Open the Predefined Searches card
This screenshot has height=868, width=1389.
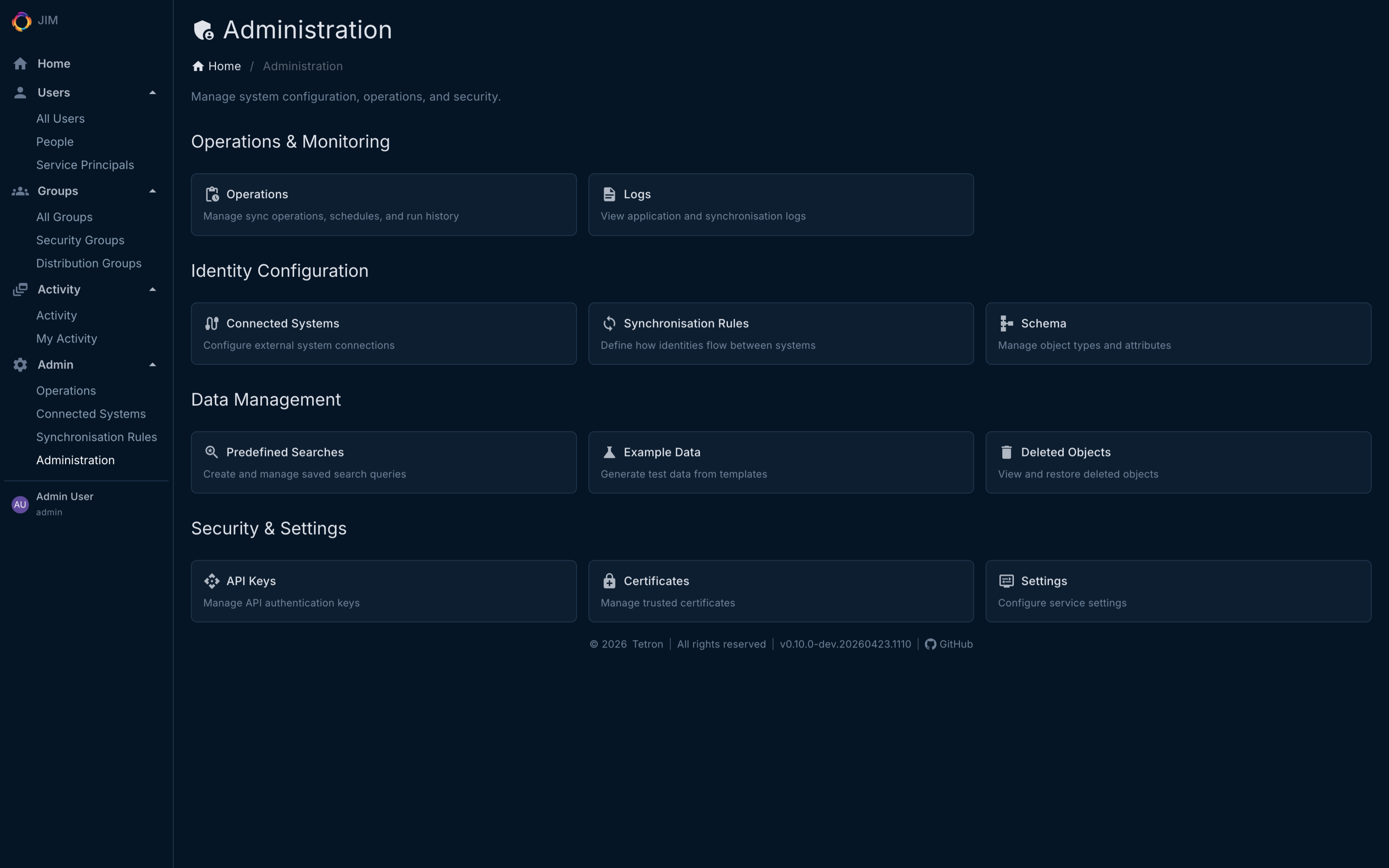383,462
